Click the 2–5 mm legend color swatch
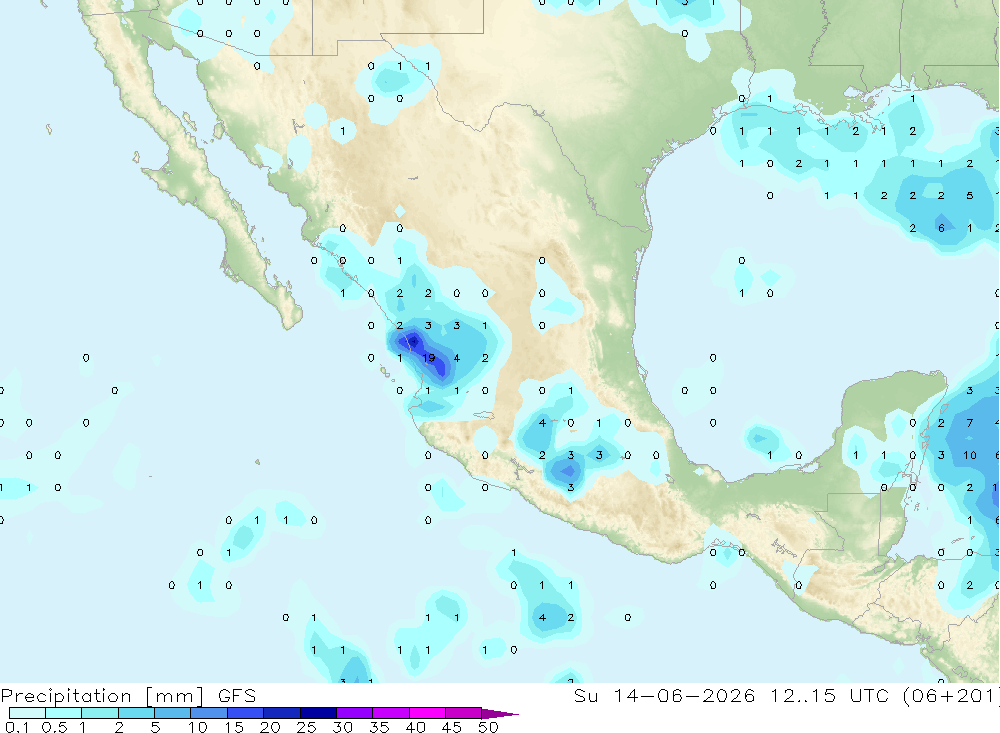 pos(136,713)
